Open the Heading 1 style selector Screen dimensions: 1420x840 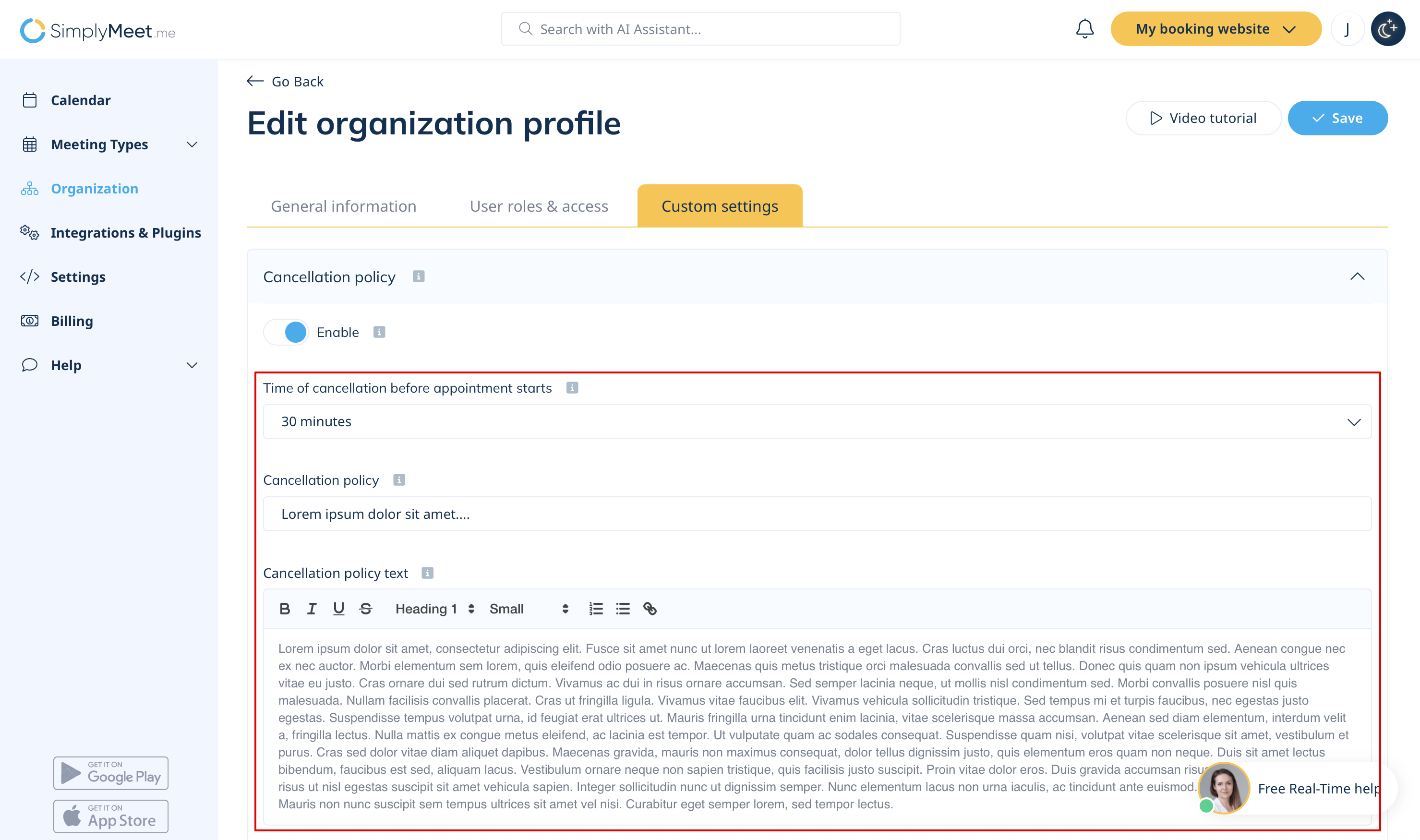tap(434, 609)
